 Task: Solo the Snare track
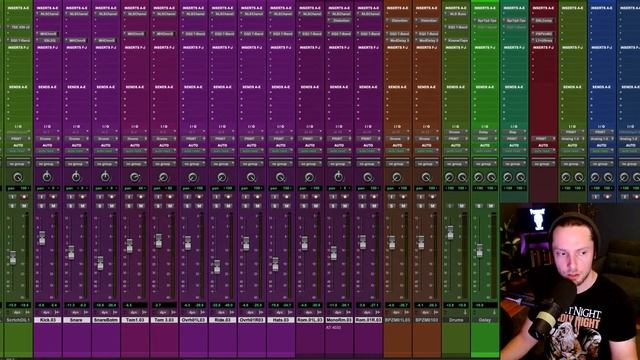coord(71,206)
